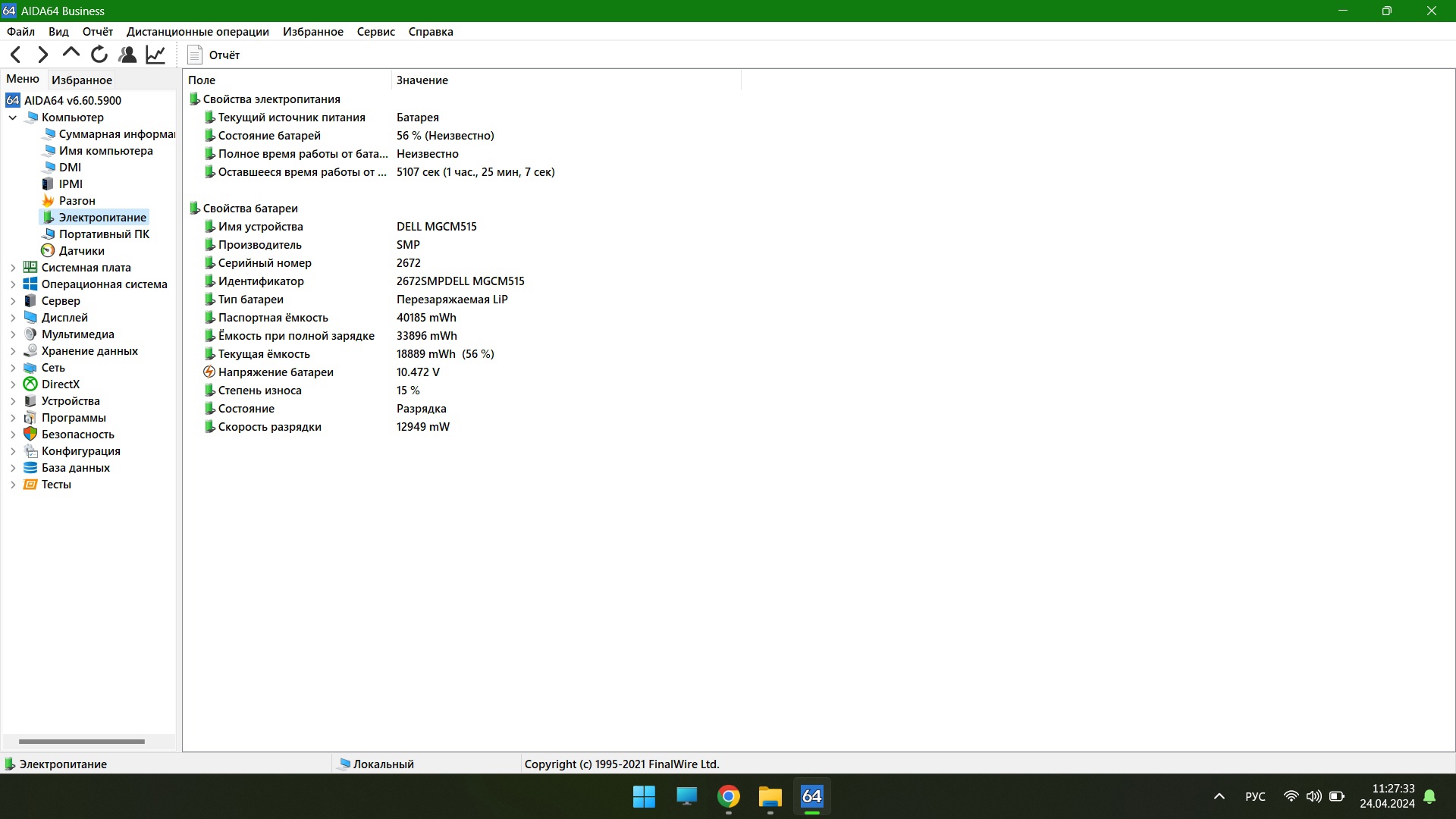1456x819 pixels.
Task: Select the Разгон tree item
Action: coord(69,201)
